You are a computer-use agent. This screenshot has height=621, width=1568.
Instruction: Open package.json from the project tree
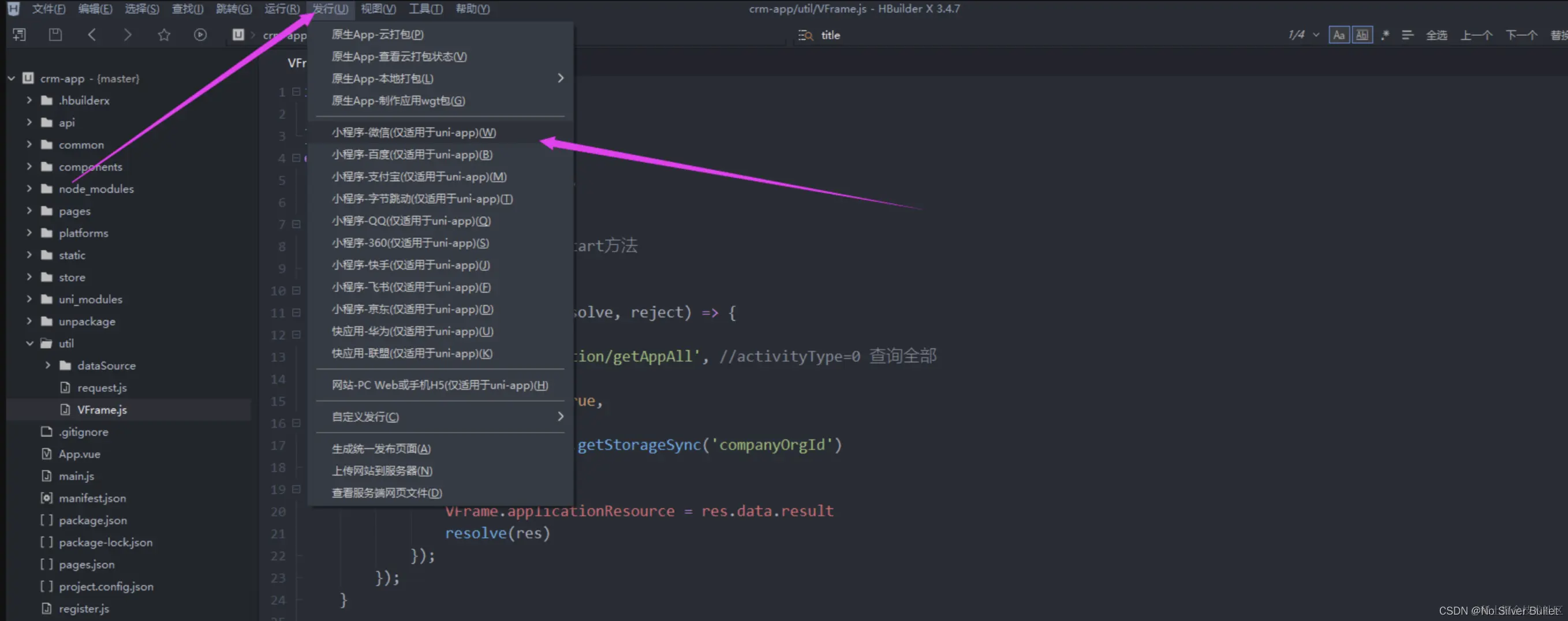click(92, 520)
